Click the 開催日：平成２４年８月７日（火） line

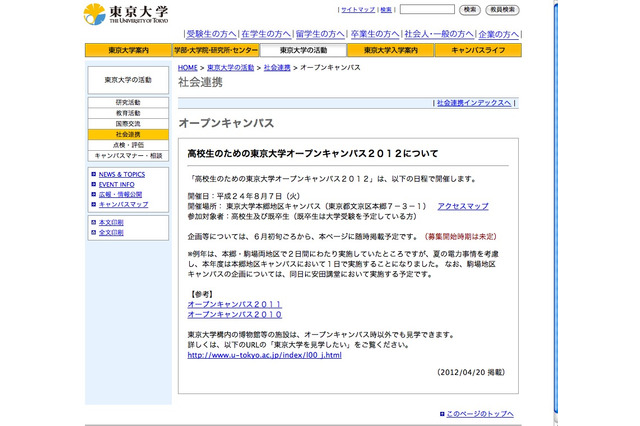coord(244,196)
